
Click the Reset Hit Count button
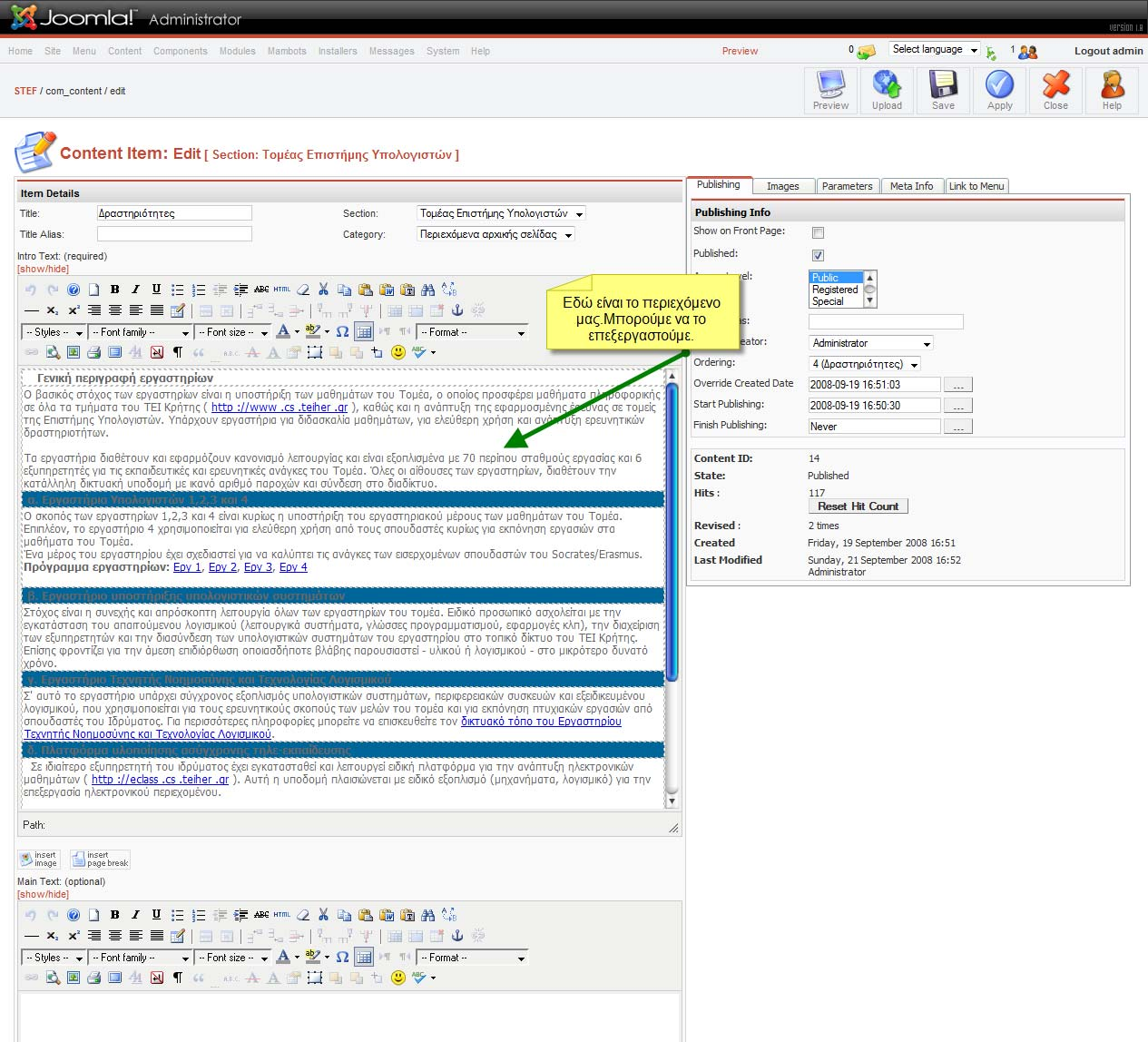coord(858,506)
